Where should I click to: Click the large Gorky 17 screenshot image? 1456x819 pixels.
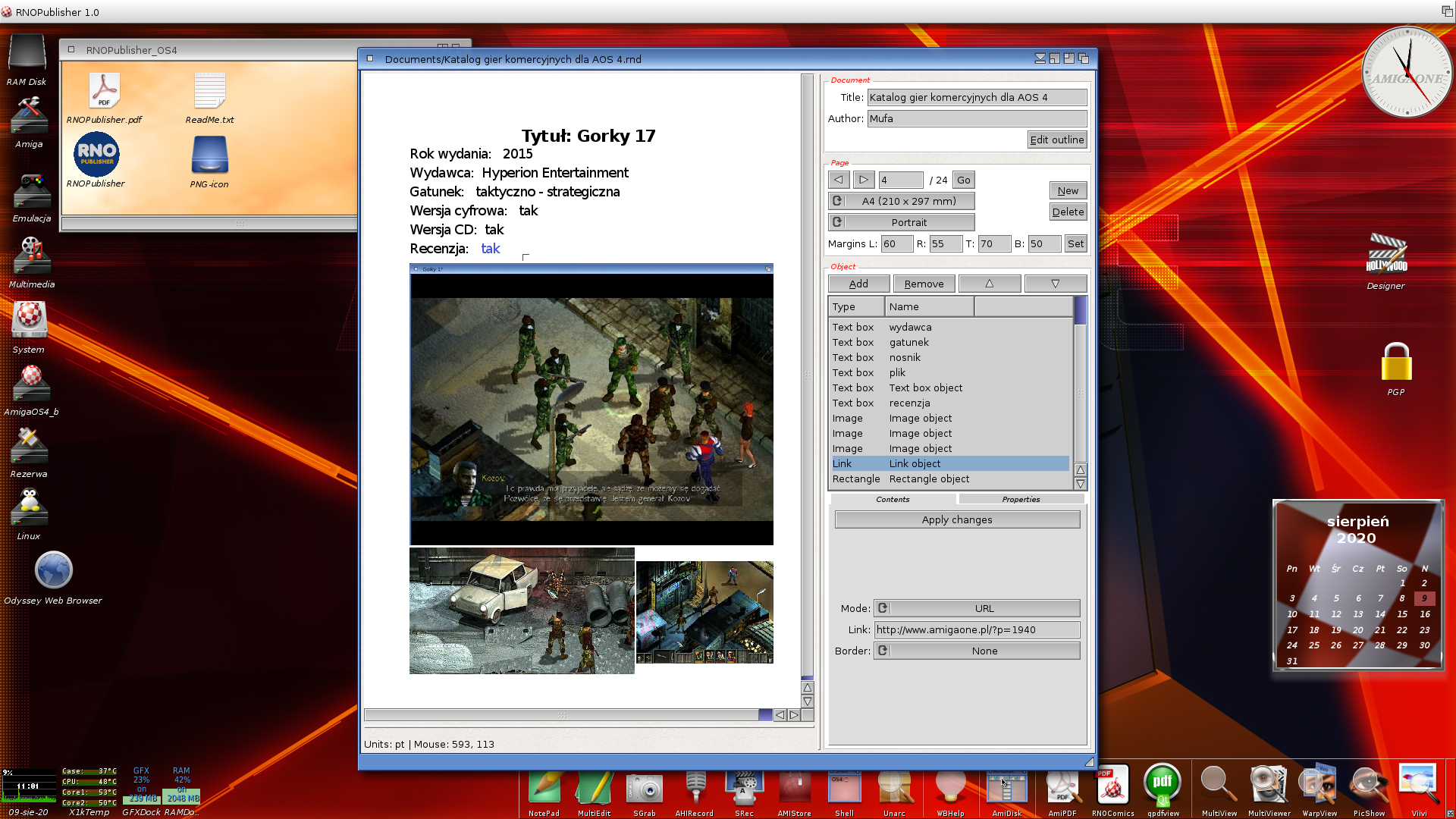tap(591, 404)
